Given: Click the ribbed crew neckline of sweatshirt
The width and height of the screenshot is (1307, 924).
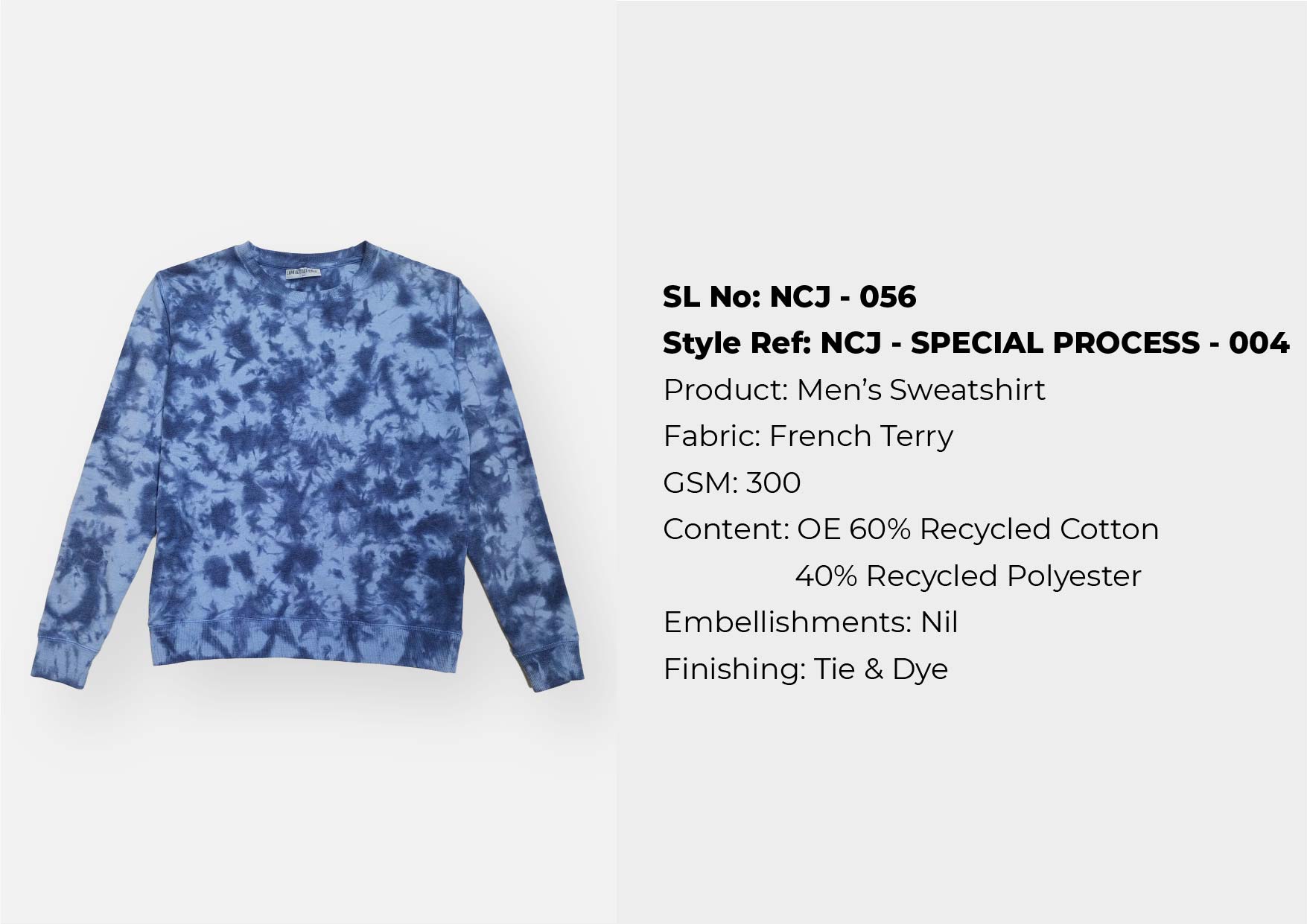Looking at the screenshot, I should click(311, 257).
